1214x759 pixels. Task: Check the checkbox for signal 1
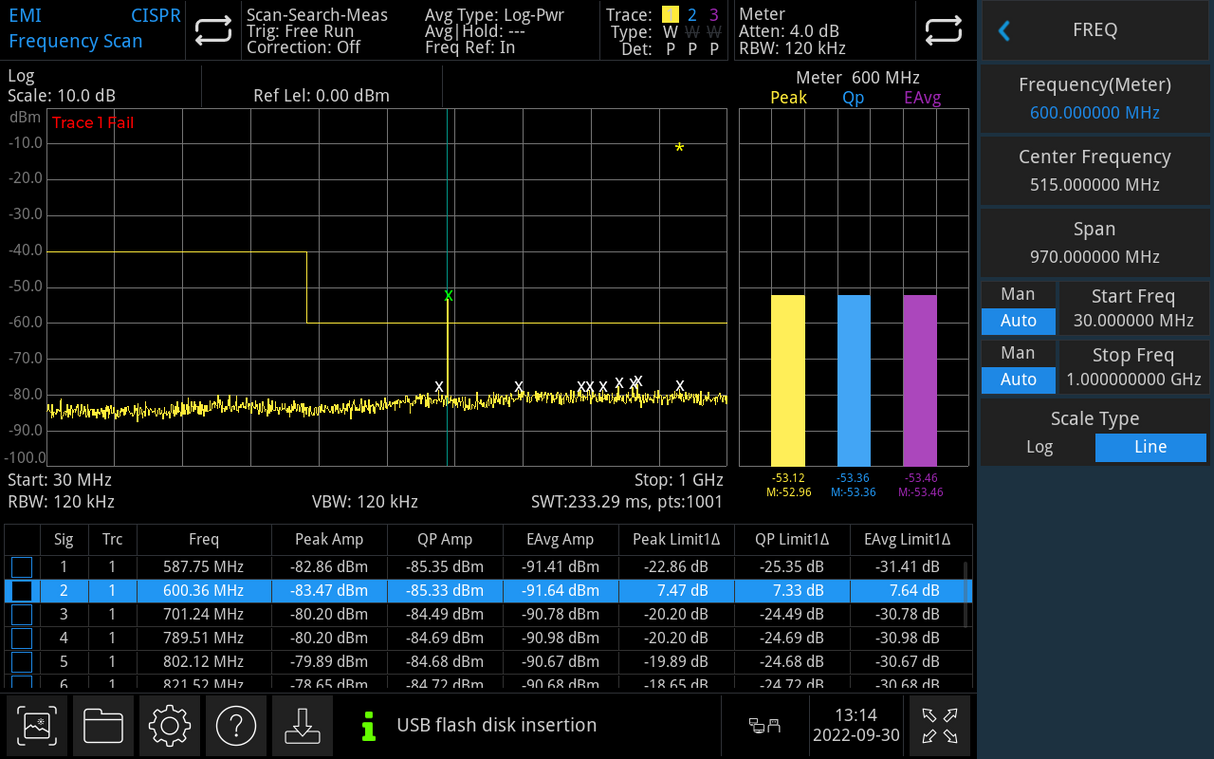(x=21, y=566)
